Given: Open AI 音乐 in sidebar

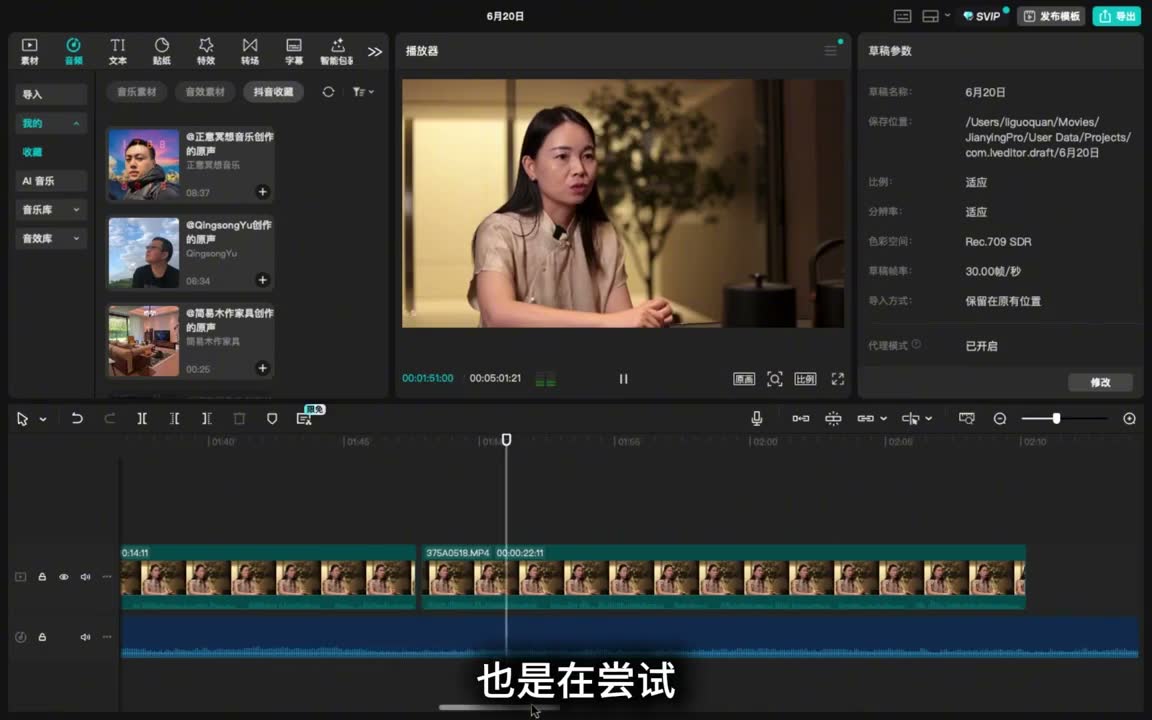Looking at the screenshot, I should (x=51, y=181).
